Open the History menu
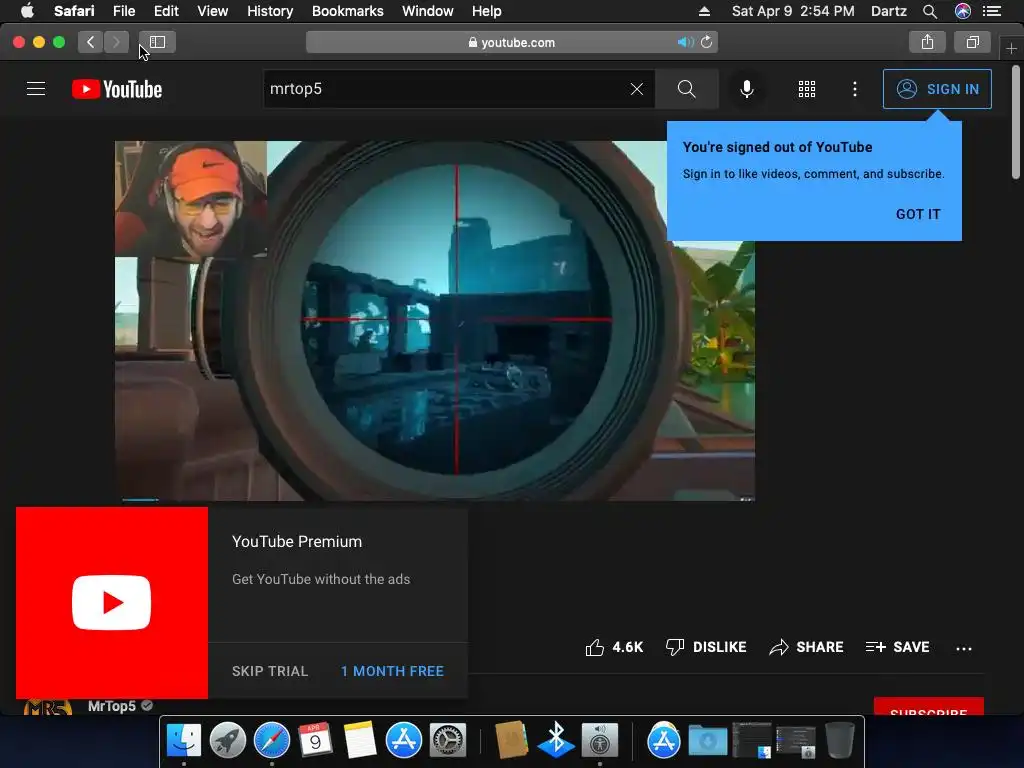This screenshot has height=768, width=1024. click(270, 11)
